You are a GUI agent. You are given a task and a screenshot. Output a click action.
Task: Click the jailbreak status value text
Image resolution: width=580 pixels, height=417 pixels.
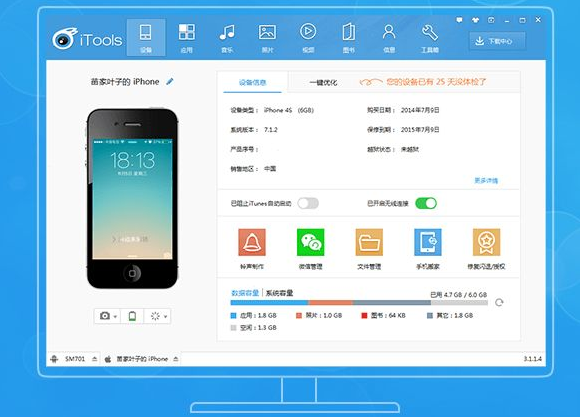tap(410, 149)
